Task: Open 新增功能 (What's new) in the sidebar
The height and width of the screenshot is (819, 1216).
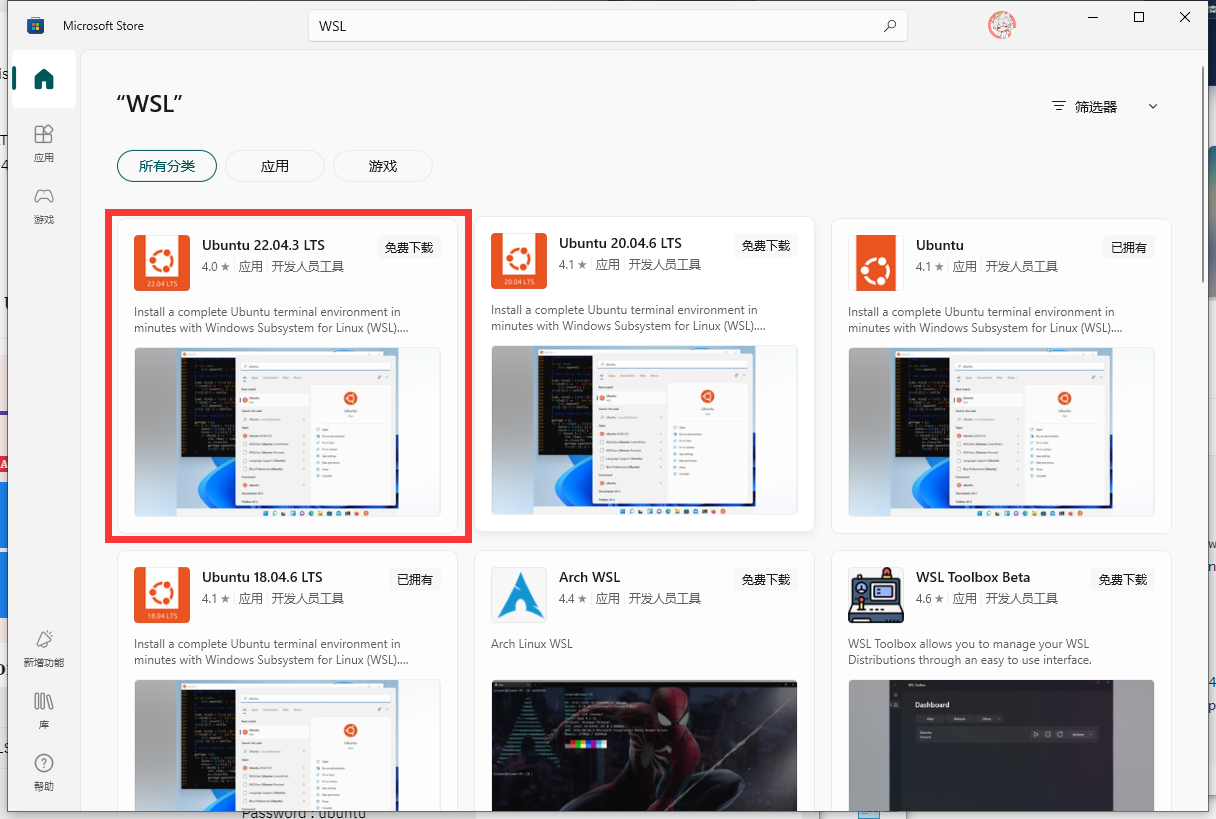Action: [x=44, y=648]
